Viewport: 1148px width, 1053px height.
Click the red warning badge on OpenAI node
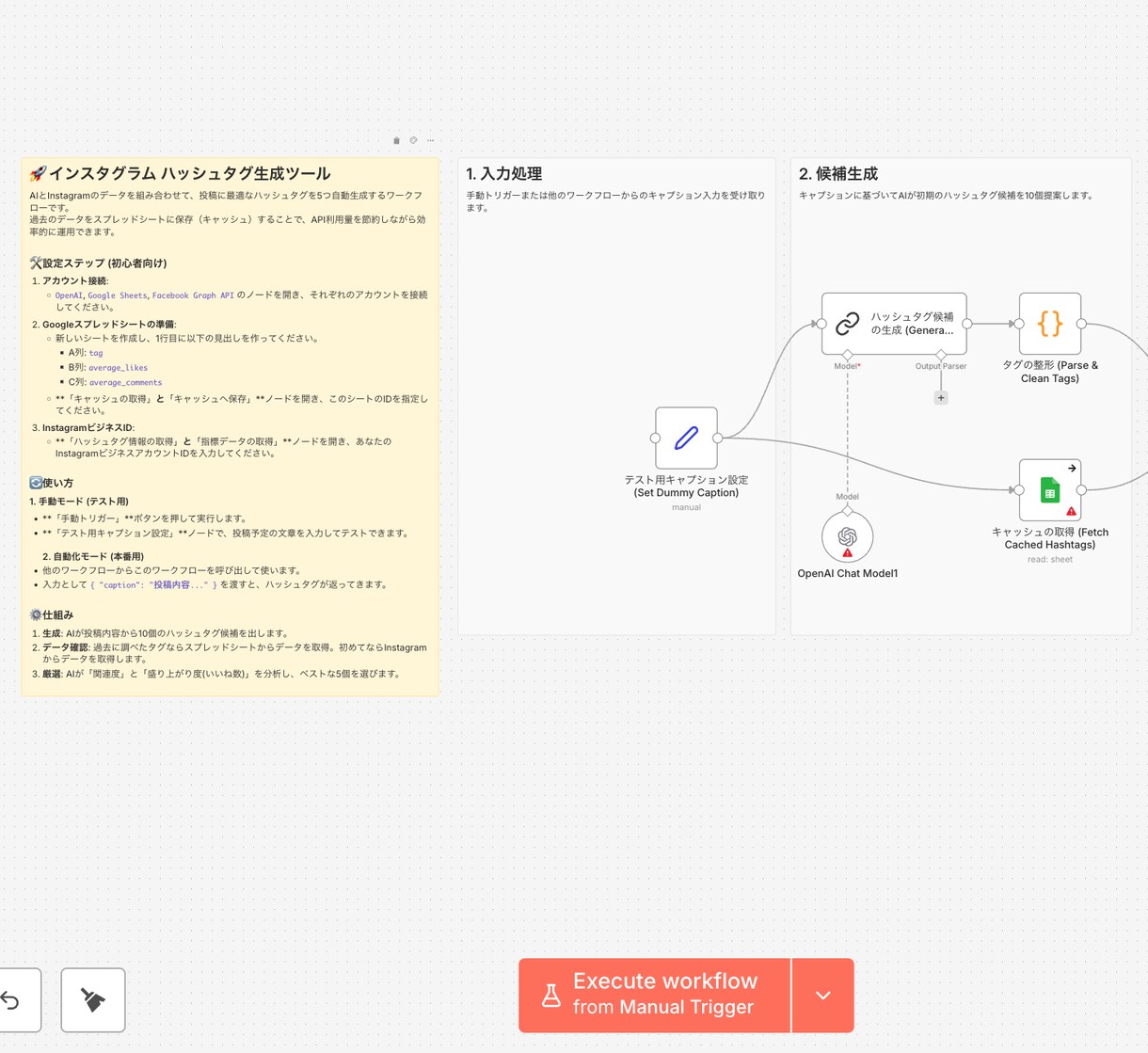click(x=847, y=552)
